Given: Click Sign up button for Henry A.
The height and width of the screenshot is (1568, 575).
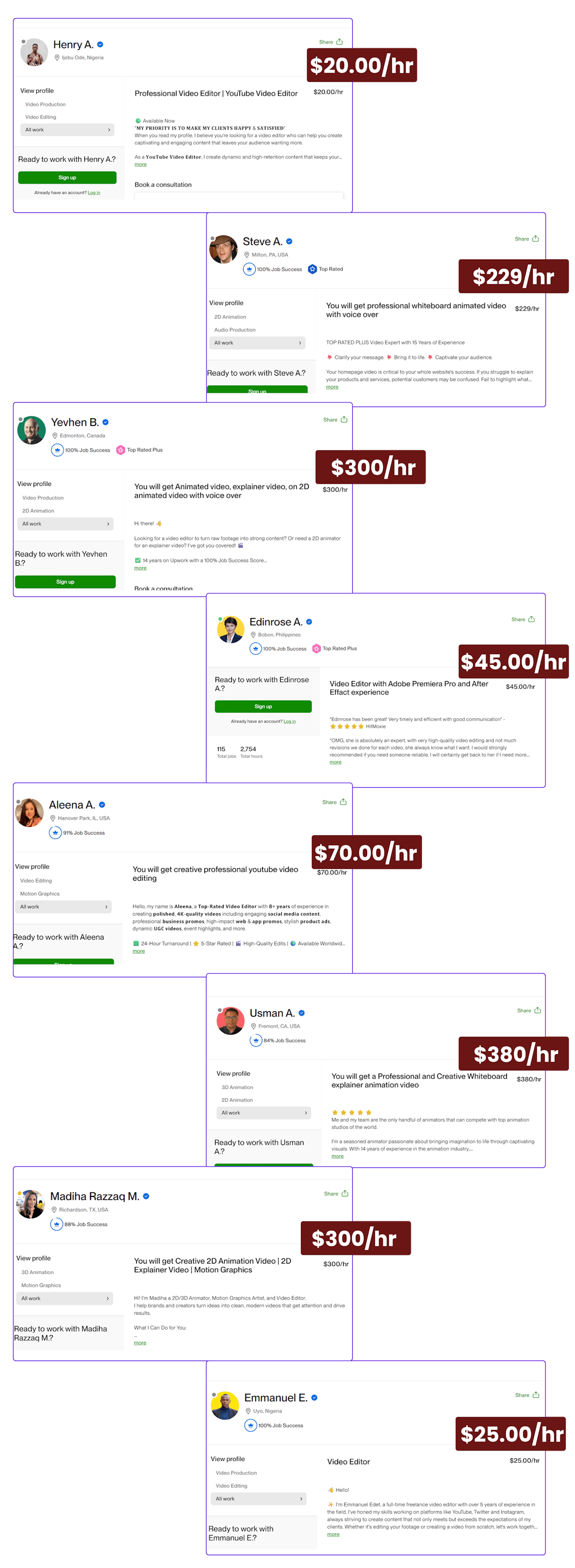Looking at the screenshot, I should (67, 178).
